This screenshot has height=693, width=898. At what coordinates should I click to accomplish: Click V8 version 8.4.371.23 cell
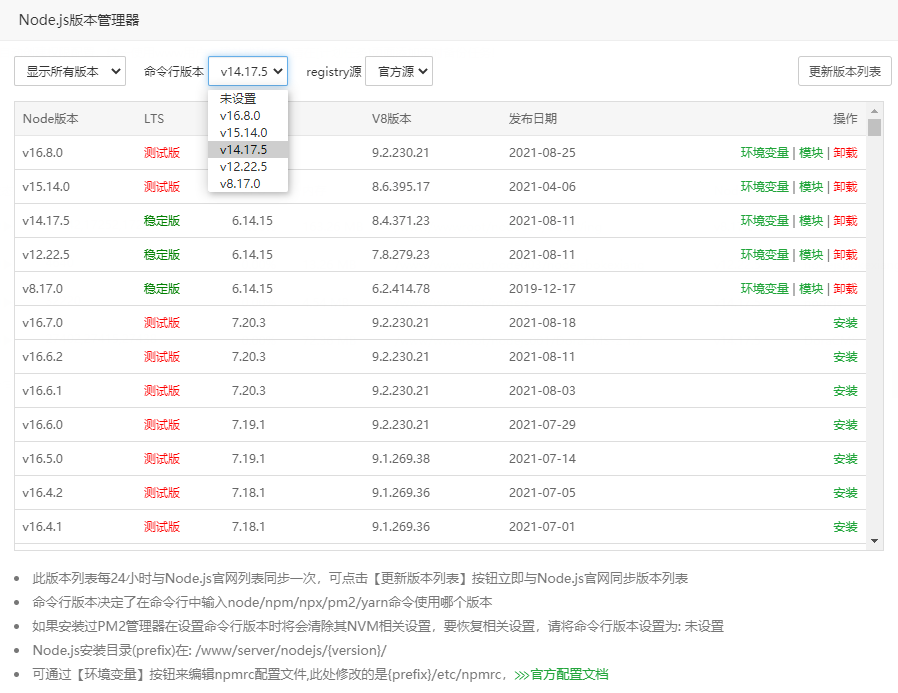(x=400, y=220)
